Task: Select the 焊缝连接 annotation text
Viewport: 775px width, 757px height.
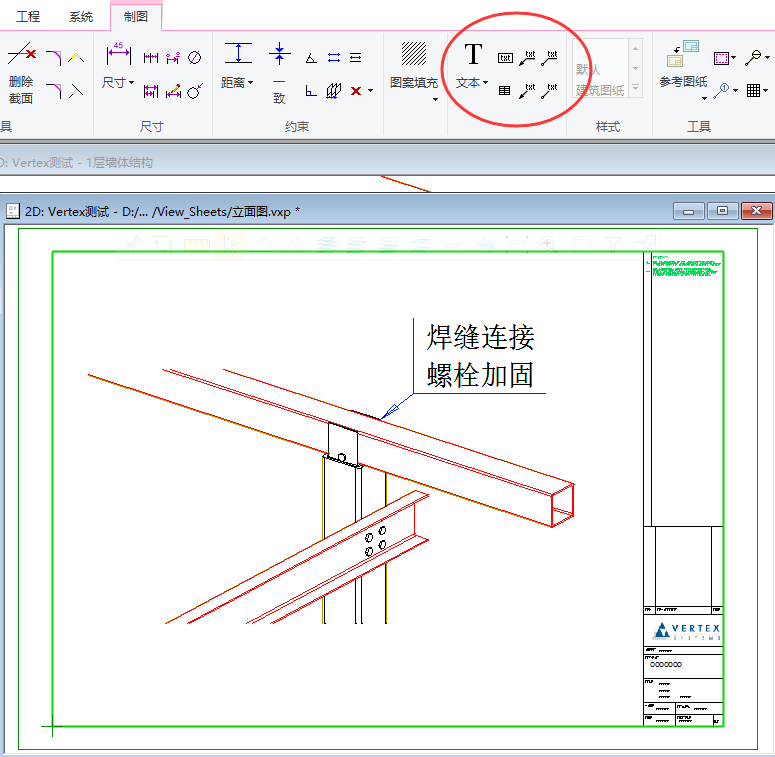Action: tap(480, 338)
